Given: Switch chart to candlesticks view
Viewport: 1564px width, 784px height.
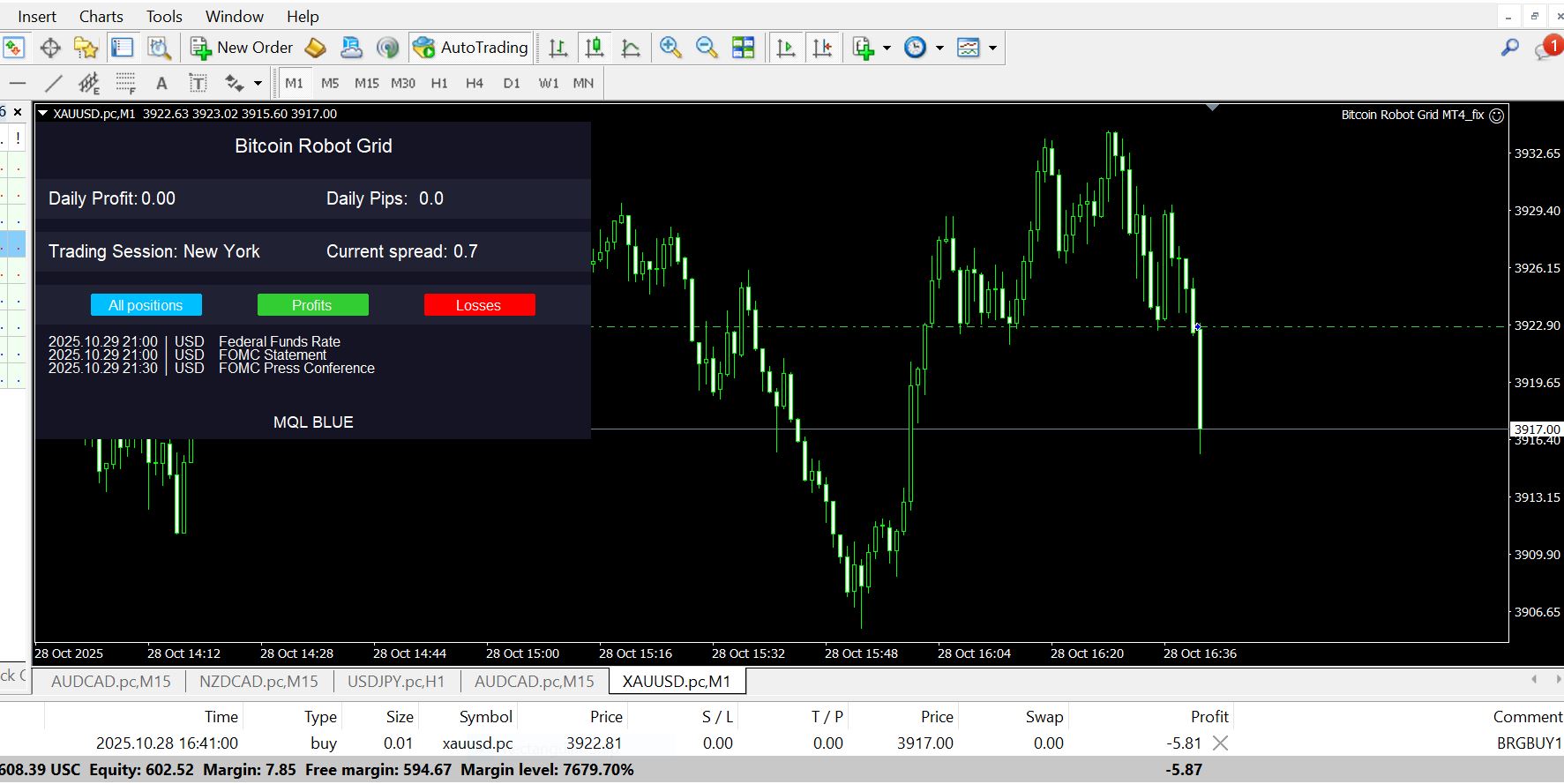Looking at the screenshot, I should click(x=595, y=48).
